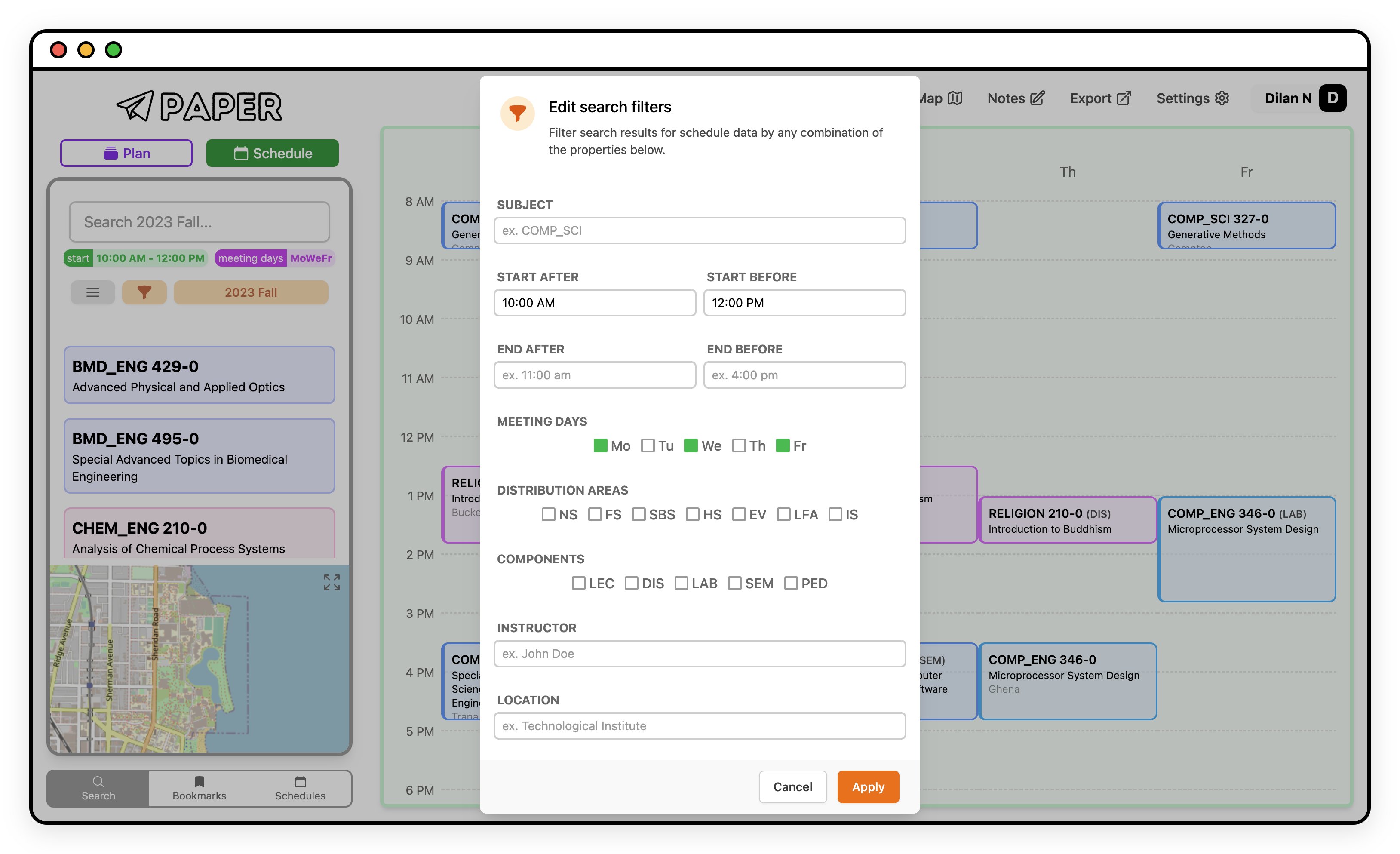Viewport: 1400px width, 854px height.
Task: Open the Schedules tab
Action: pyautogui.click(x=300, y=788)
